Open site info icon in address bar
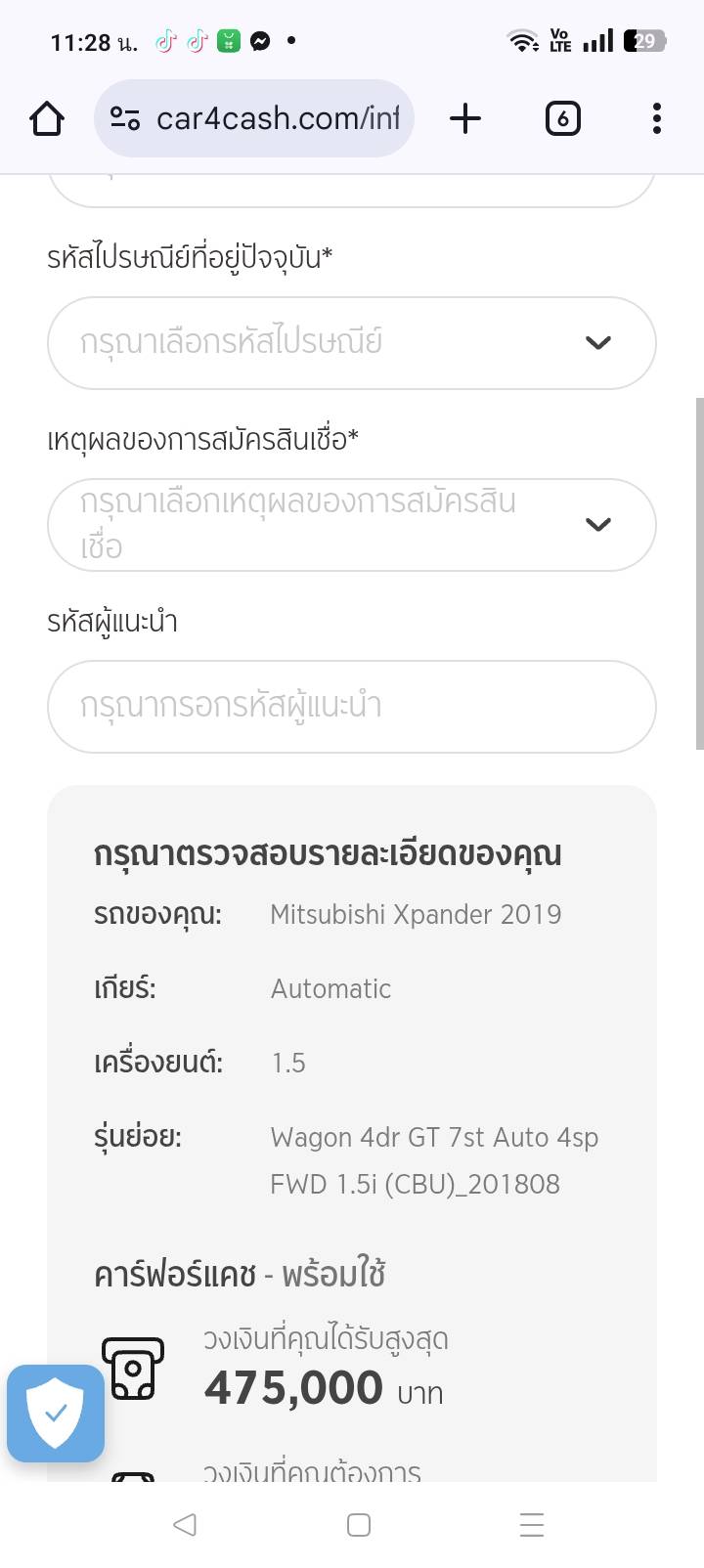Viewport: 704px width, 1568px height. click(125, 119)
